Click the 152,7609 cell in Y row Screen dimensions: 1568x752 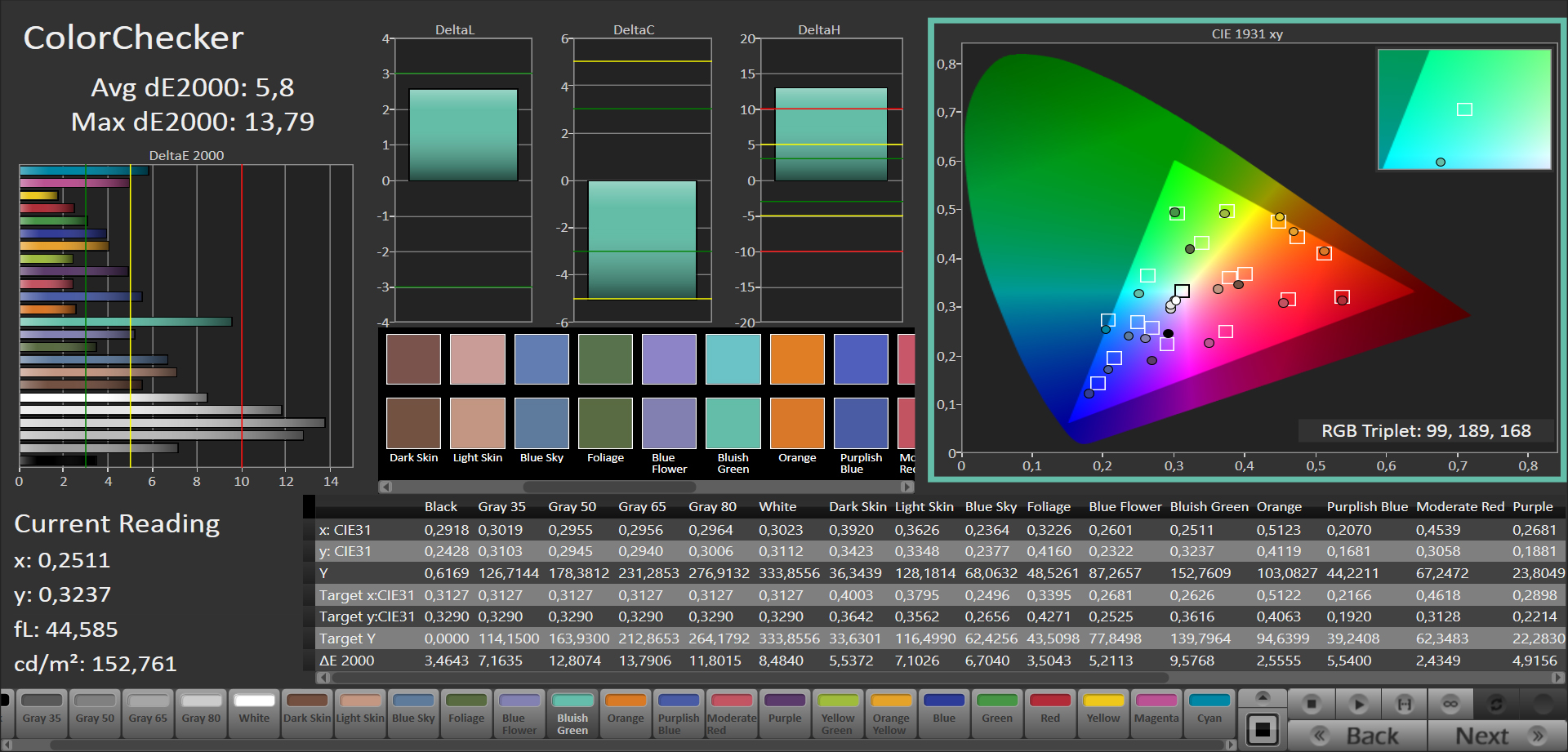[x=1200, y=573]
